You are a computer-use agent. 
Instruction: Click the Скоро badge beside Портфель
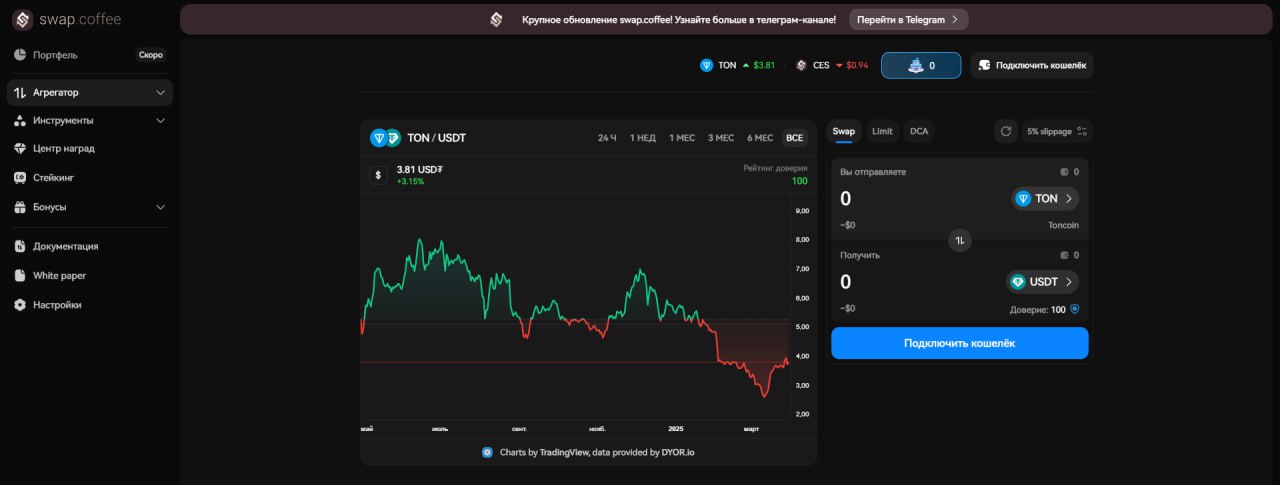[150, 55]
